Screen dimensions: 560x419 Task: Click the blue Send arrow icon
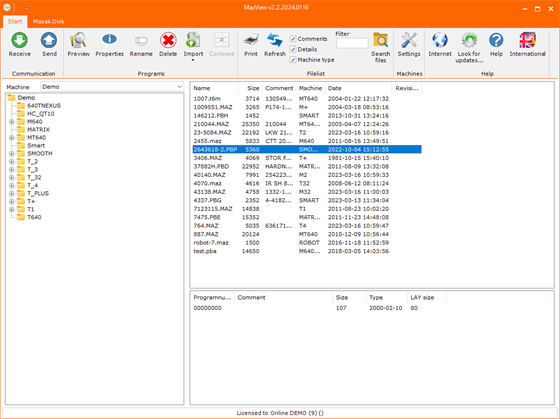(x=49, y=40)
